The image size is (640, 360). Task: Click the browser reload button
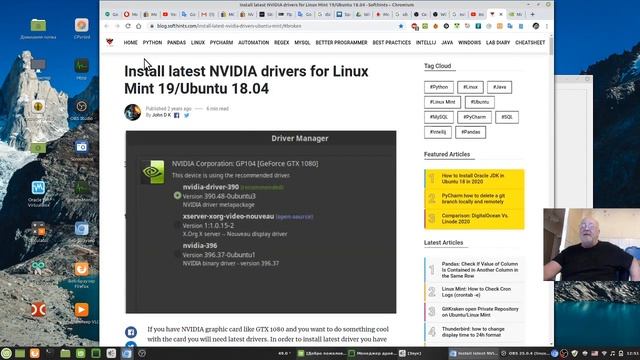click(128, 26)
